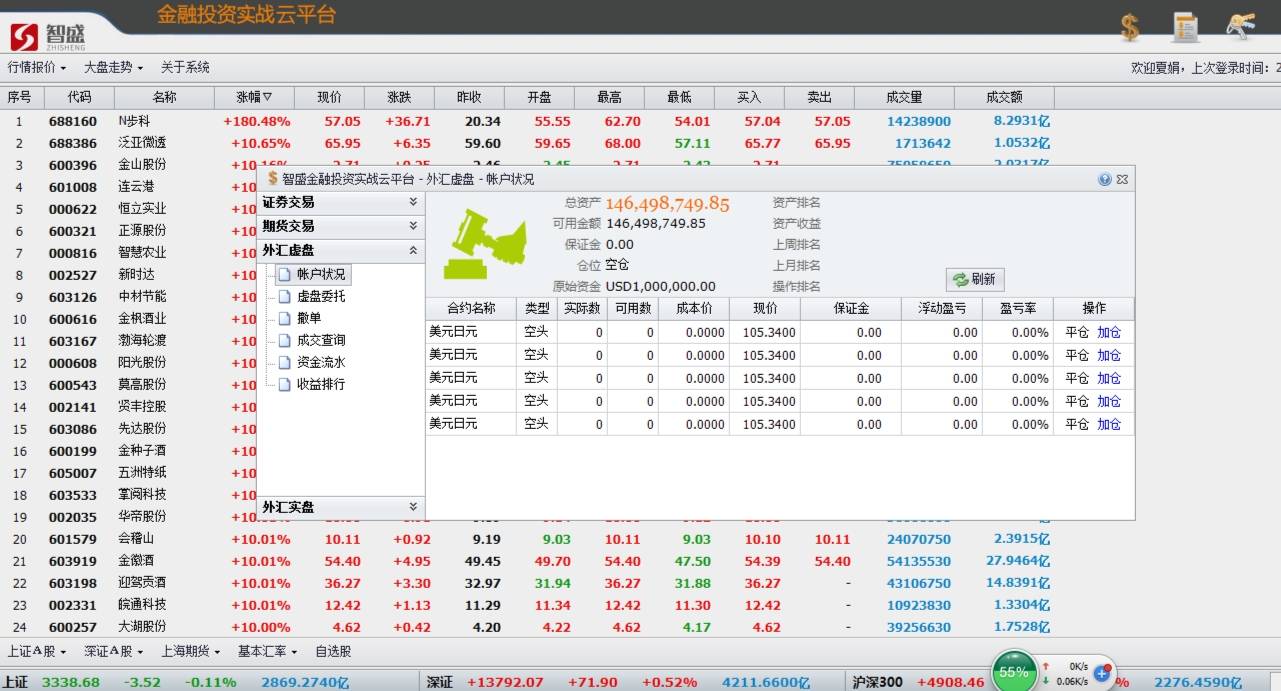Image resolution: width=1281 pixels, height=691 pixels.
Task: Click the 上证 index value 3338.68
Action: pyautogui.click(x=70, y=682)
